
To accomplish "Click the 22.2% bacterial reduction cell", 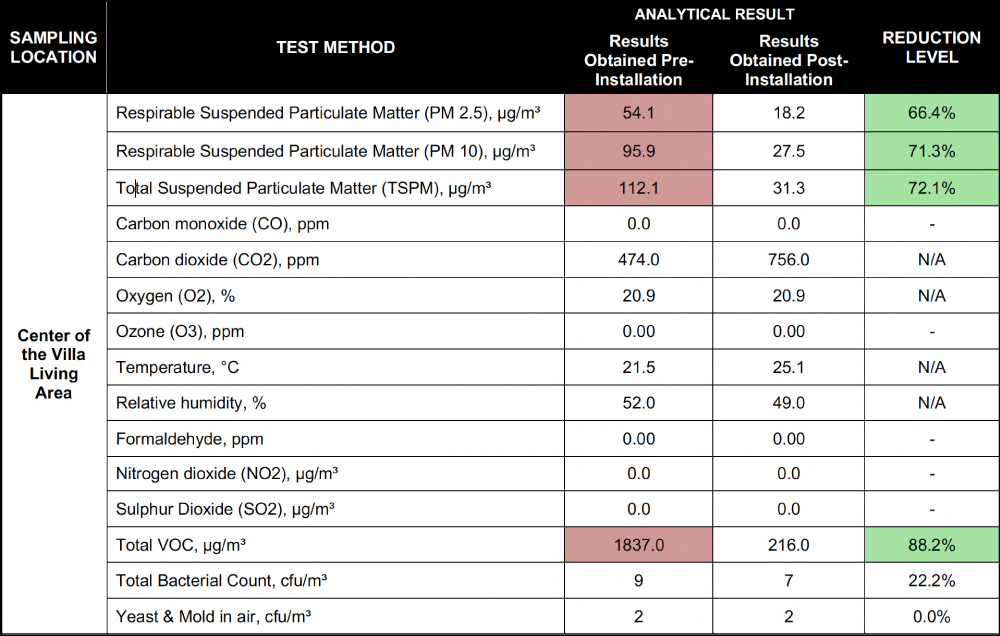I will click(x=931, y=581).
